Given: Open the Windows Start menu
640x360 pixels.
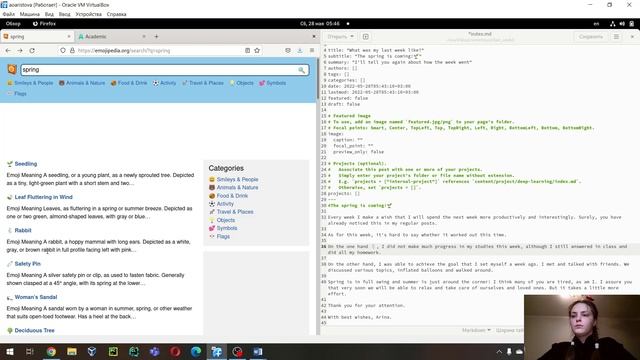Looking at the screenshot, I should coord(10,351).
